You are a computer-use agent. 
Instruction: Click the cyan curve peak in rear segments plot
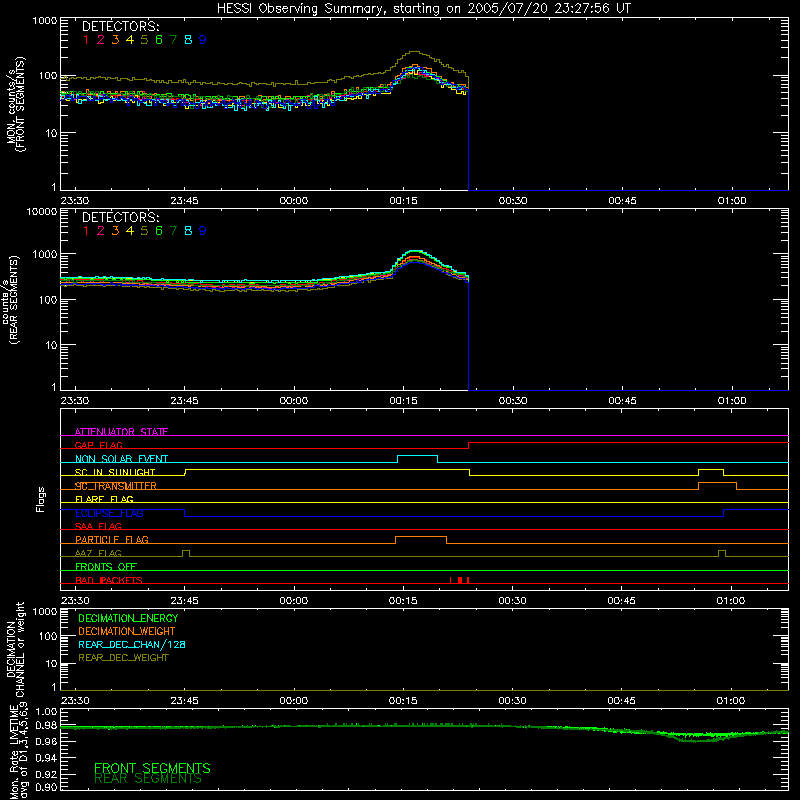[x=415, y=251]
